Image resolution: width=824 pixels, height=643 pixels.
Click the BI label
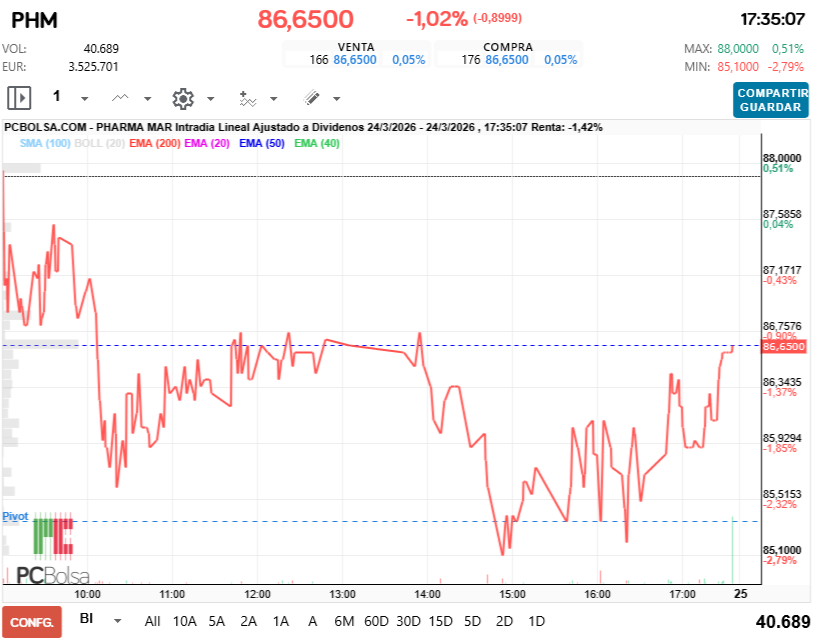click(x=87, y=618)
